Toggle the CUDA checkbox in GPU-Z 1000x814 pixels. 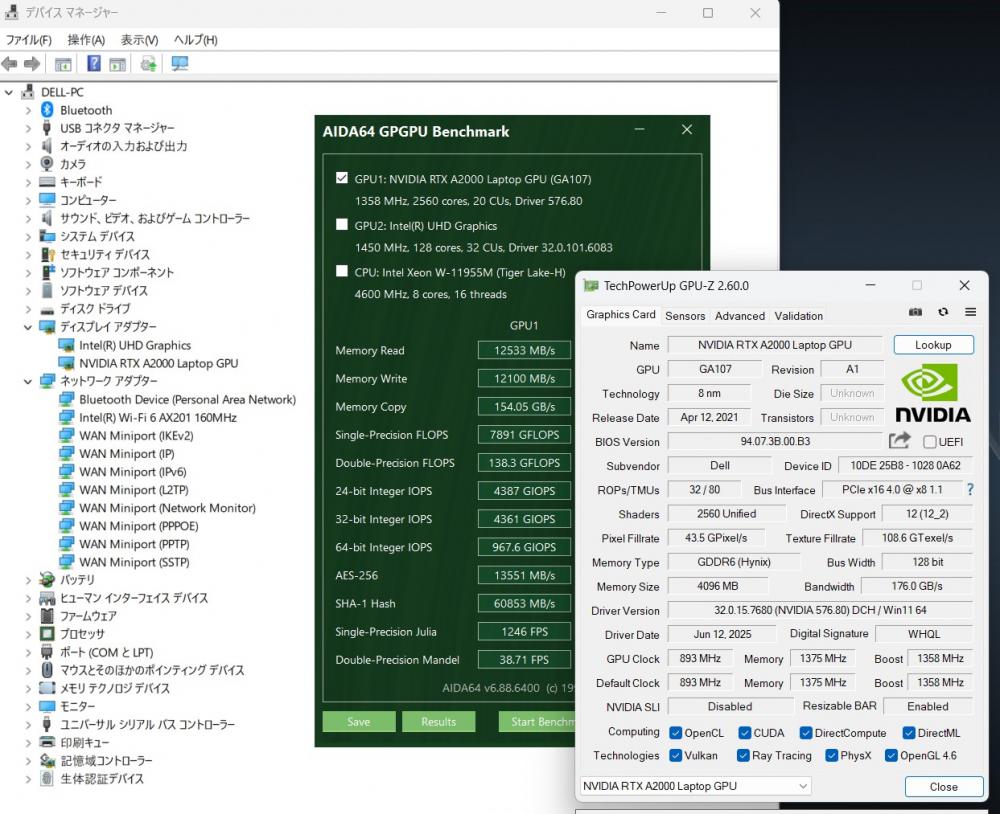click(x=744, y=733)
